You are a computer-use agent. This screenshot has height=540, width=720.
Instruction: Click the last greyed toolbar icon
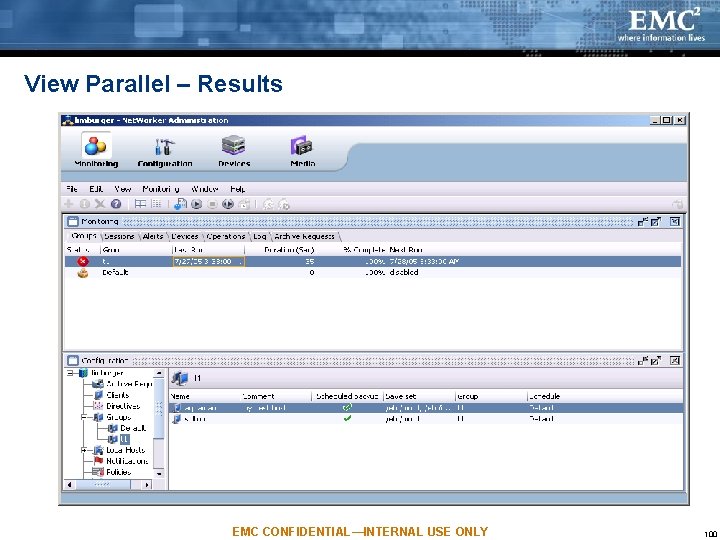pyautogui.click(x=284, y=204)
